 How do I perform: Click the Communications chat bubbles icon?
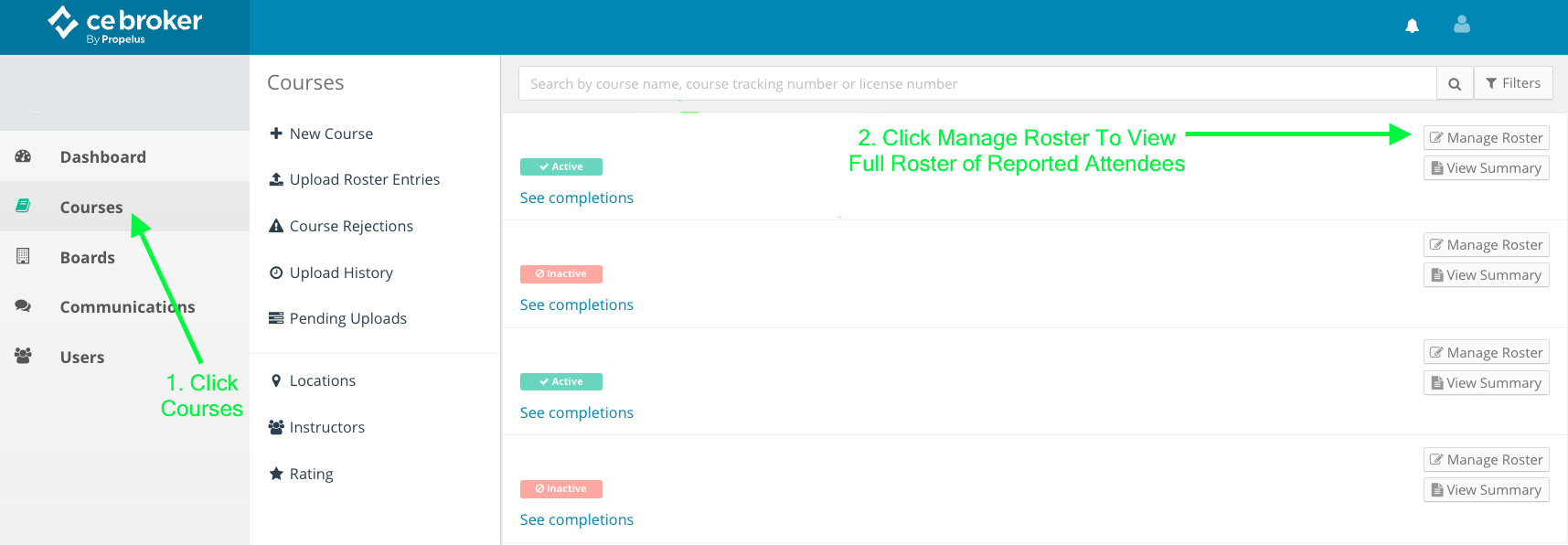[24, 306]
